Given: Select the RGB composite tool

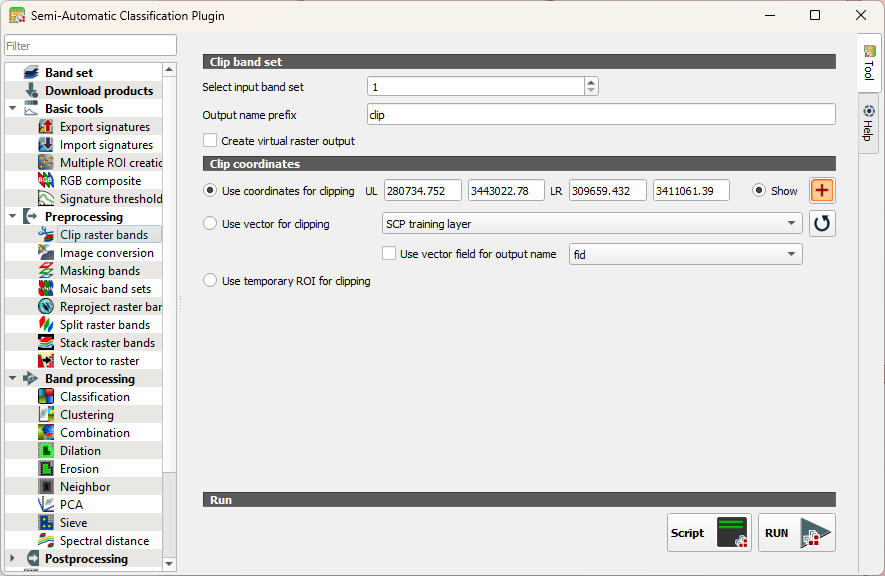Looking at the screenshot, I should 100,181.
